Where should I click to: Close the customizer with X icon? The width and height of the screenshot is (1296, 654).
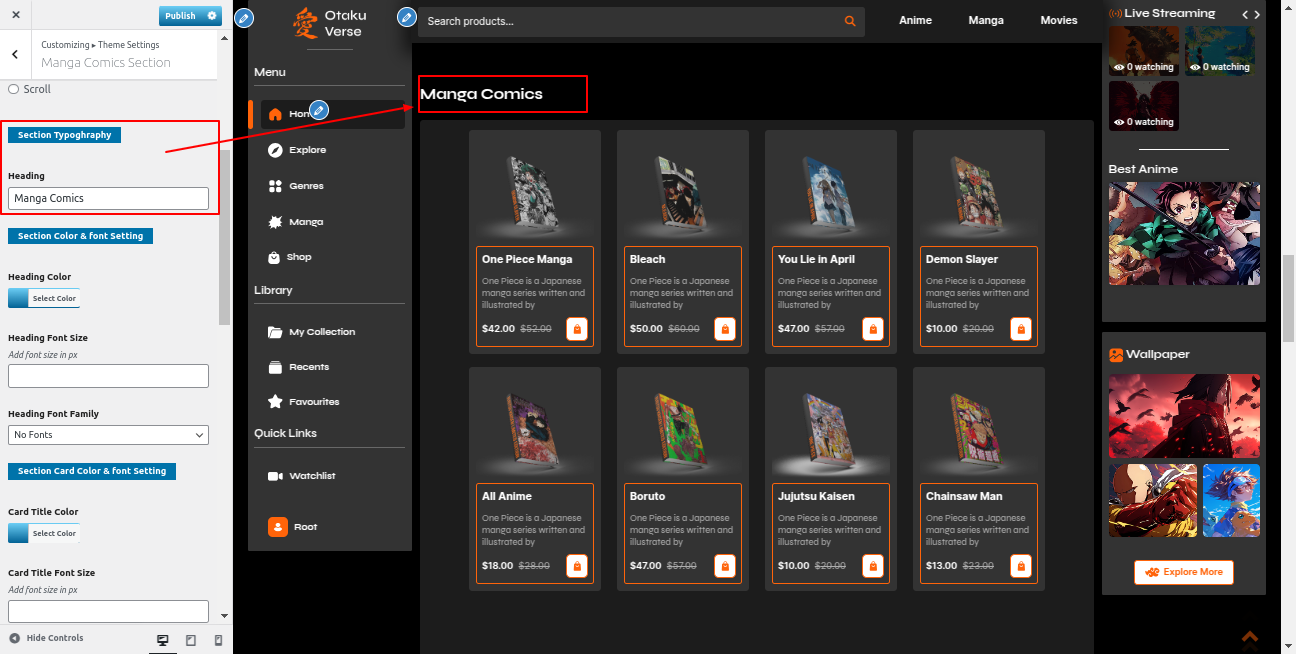click(15, 16)
